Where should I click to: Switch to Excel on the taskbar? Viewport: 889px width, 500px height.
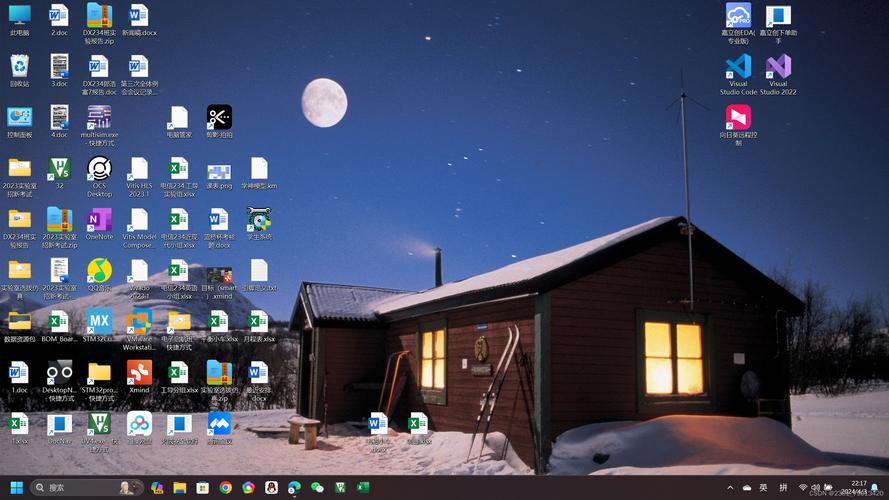tap(363, 488)
